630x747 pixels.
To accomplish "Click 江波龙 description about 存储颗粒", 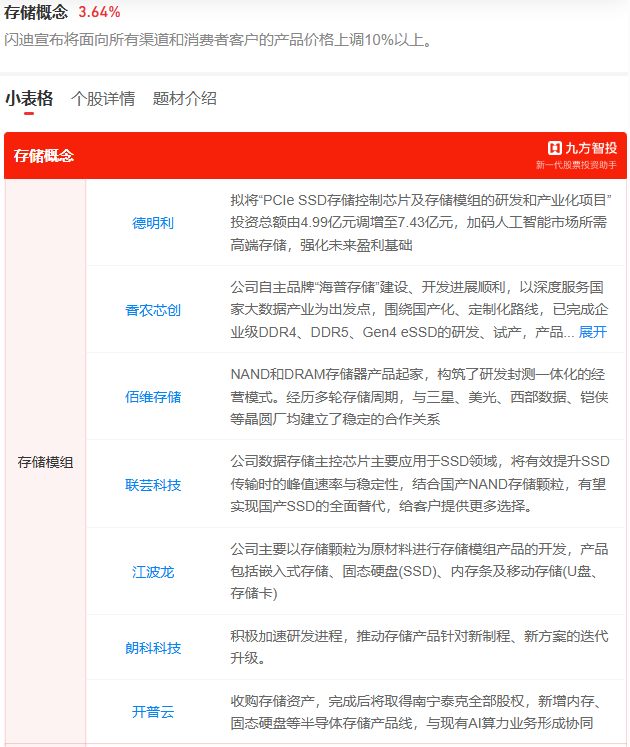I will coord(419,571).
